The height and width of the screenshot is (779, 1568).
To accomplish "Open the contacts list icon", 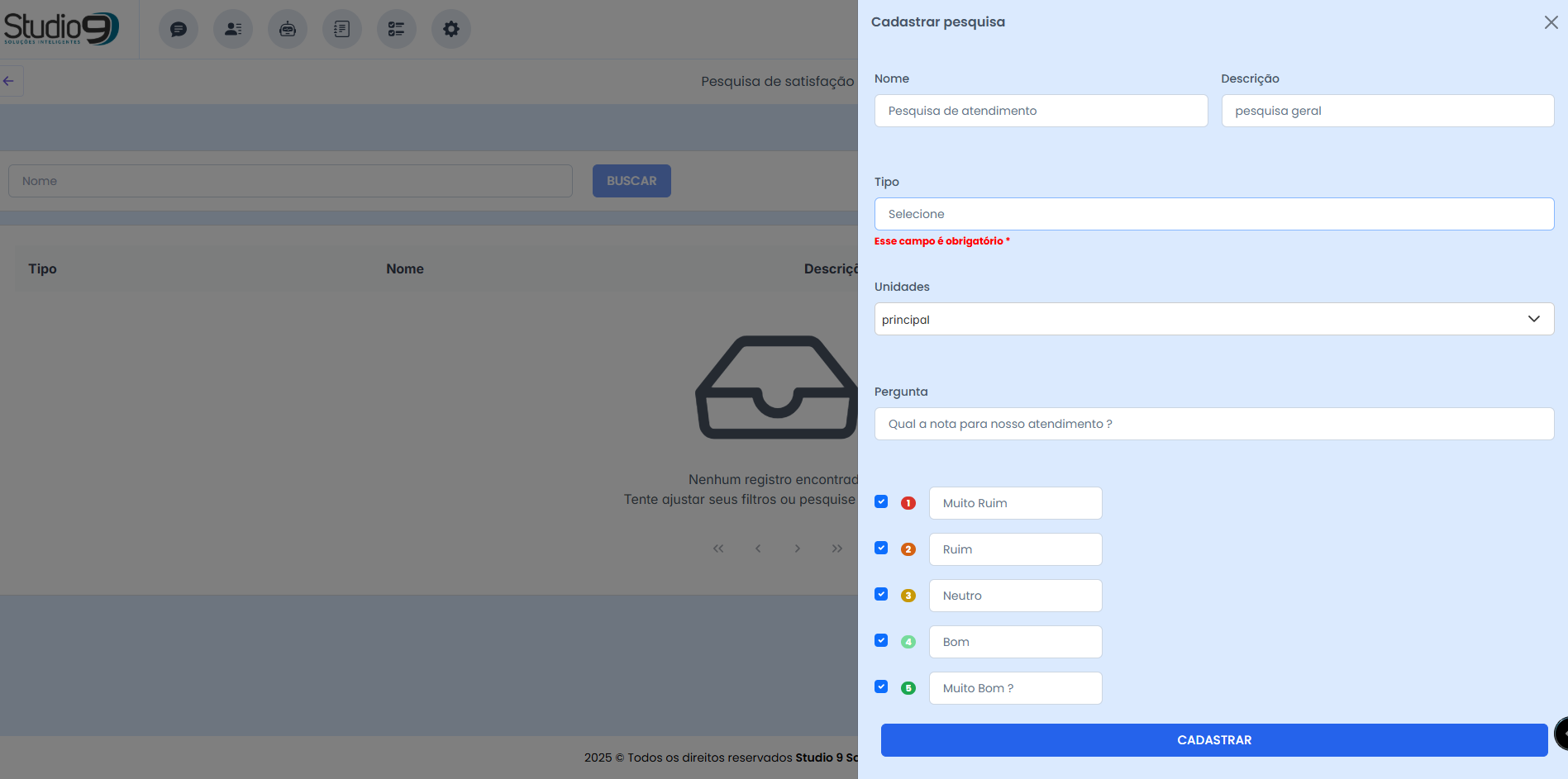I will coord(233,30).
